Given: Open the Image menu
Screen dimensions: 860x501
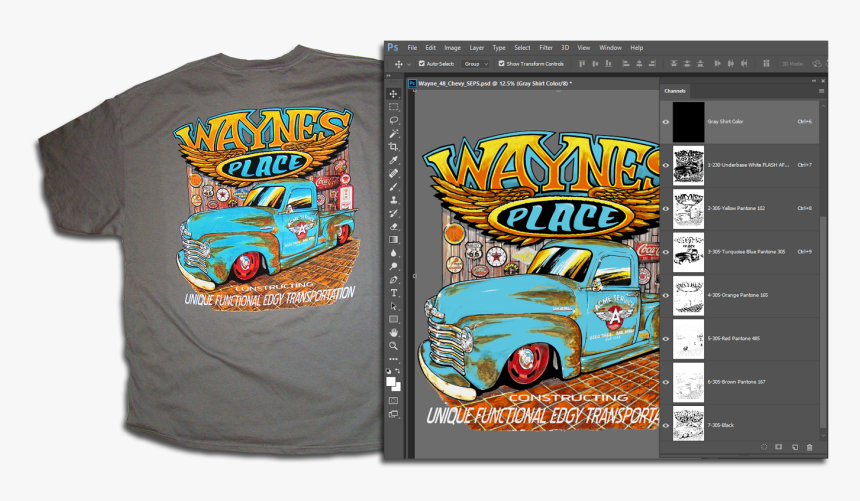Looking at the screenshot, I should (452, 48).
